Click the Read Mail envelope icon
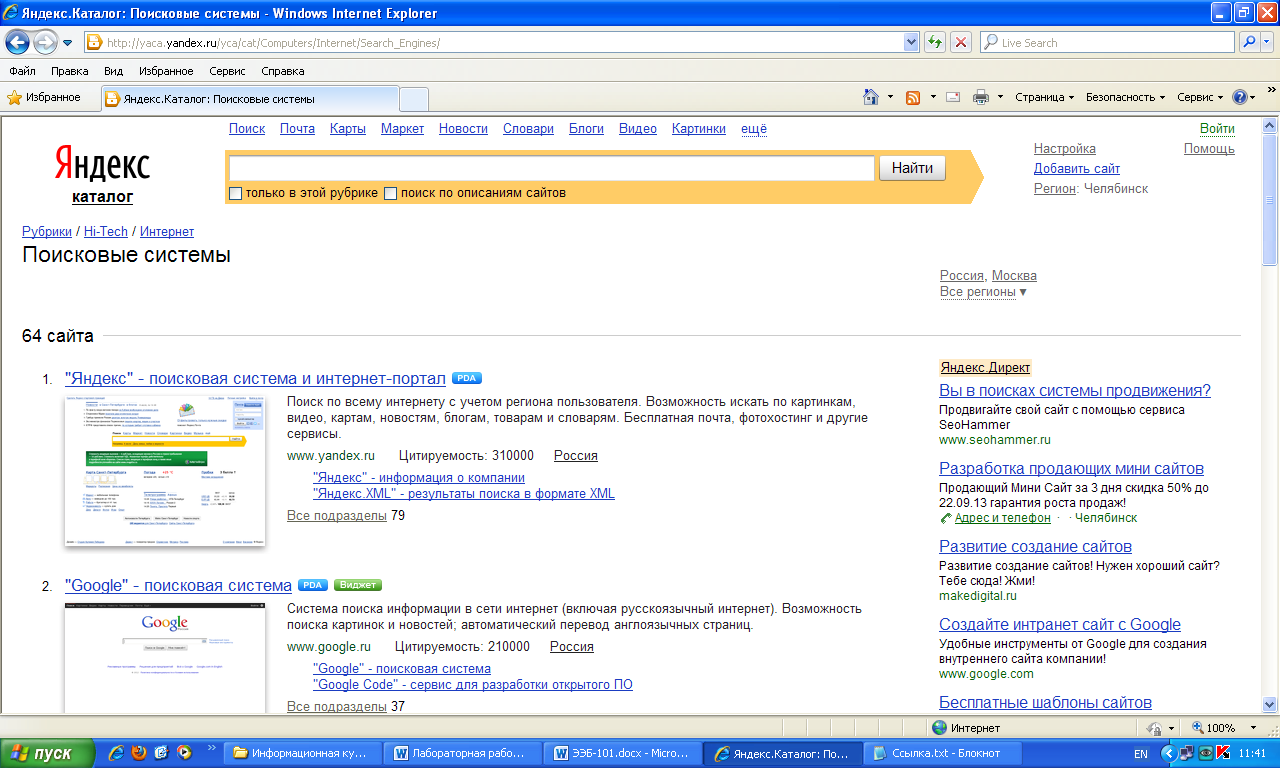 [953, 97]
